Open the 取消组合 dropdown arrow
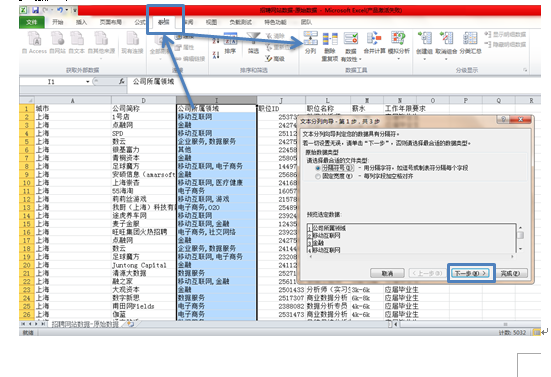 [446, 59]
